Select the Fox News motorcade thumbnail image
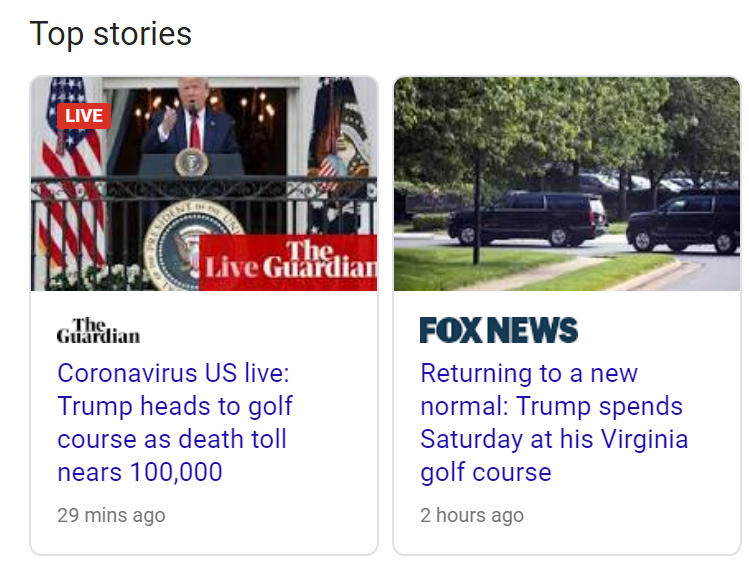 (x=566, y=184)
